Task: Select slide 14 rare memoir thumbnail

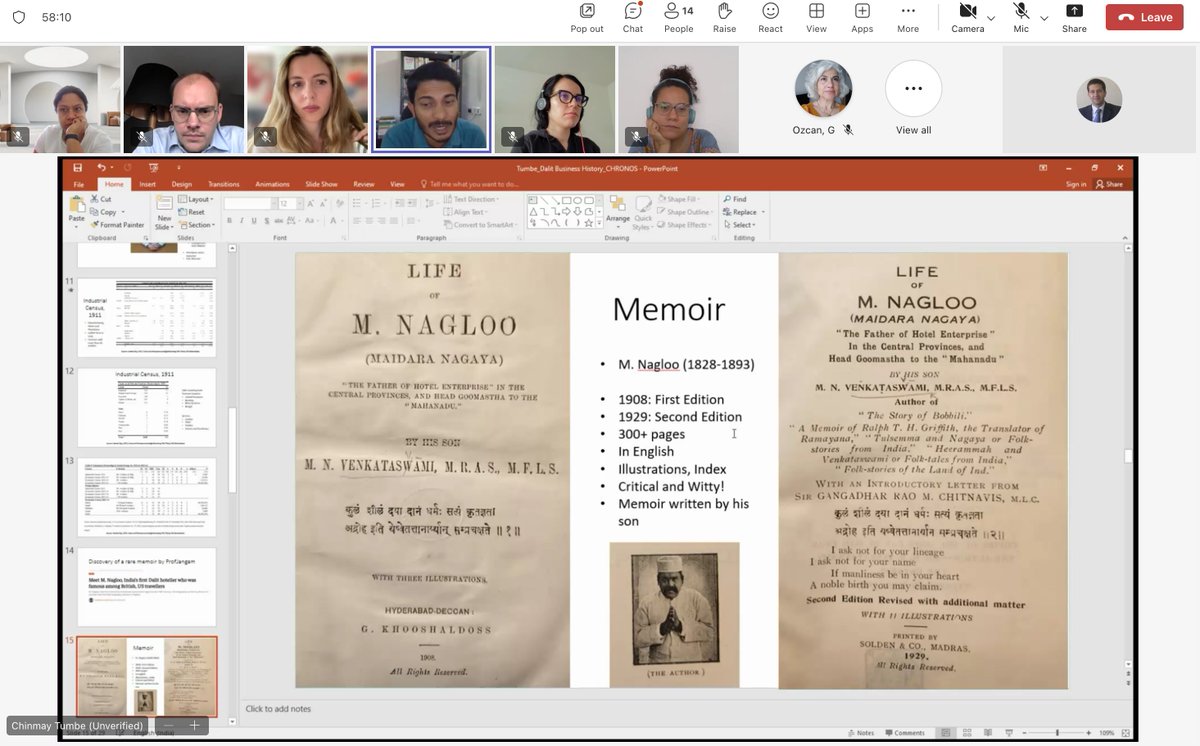Action: (147, 587)
